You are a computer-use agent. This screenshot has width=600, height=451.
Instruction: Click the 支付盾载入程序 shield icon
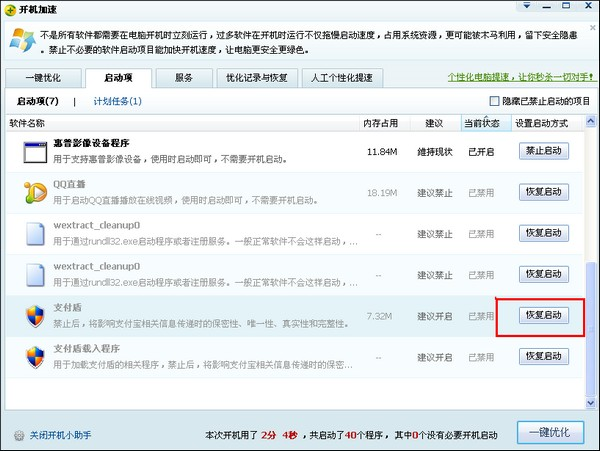point(36,357)
